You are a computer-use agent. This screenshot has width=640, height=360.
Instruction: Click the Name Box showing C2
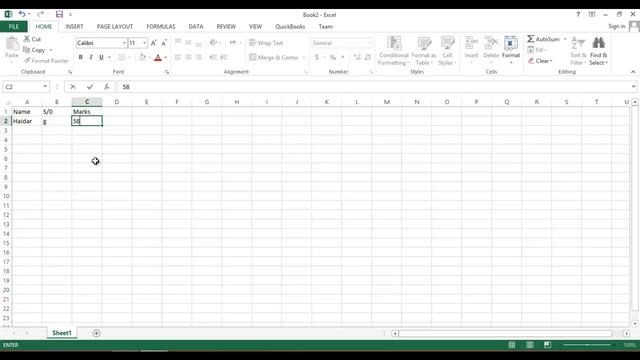22,87
